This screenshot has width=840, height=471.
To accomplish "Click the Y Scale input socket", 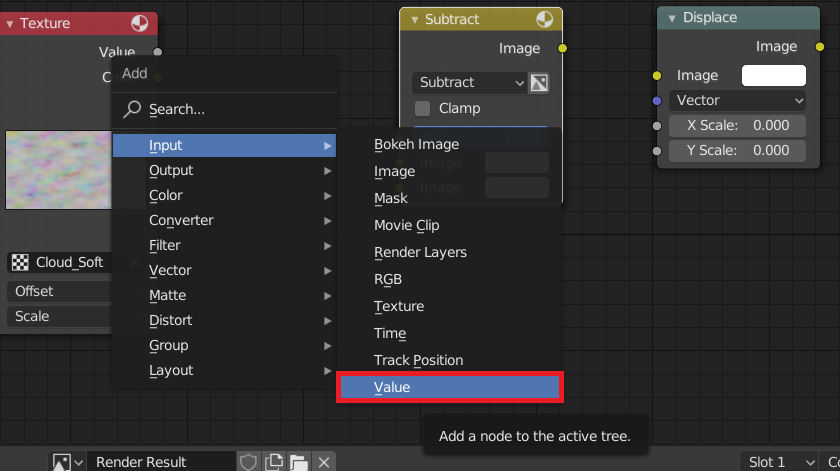I will 657,151.
